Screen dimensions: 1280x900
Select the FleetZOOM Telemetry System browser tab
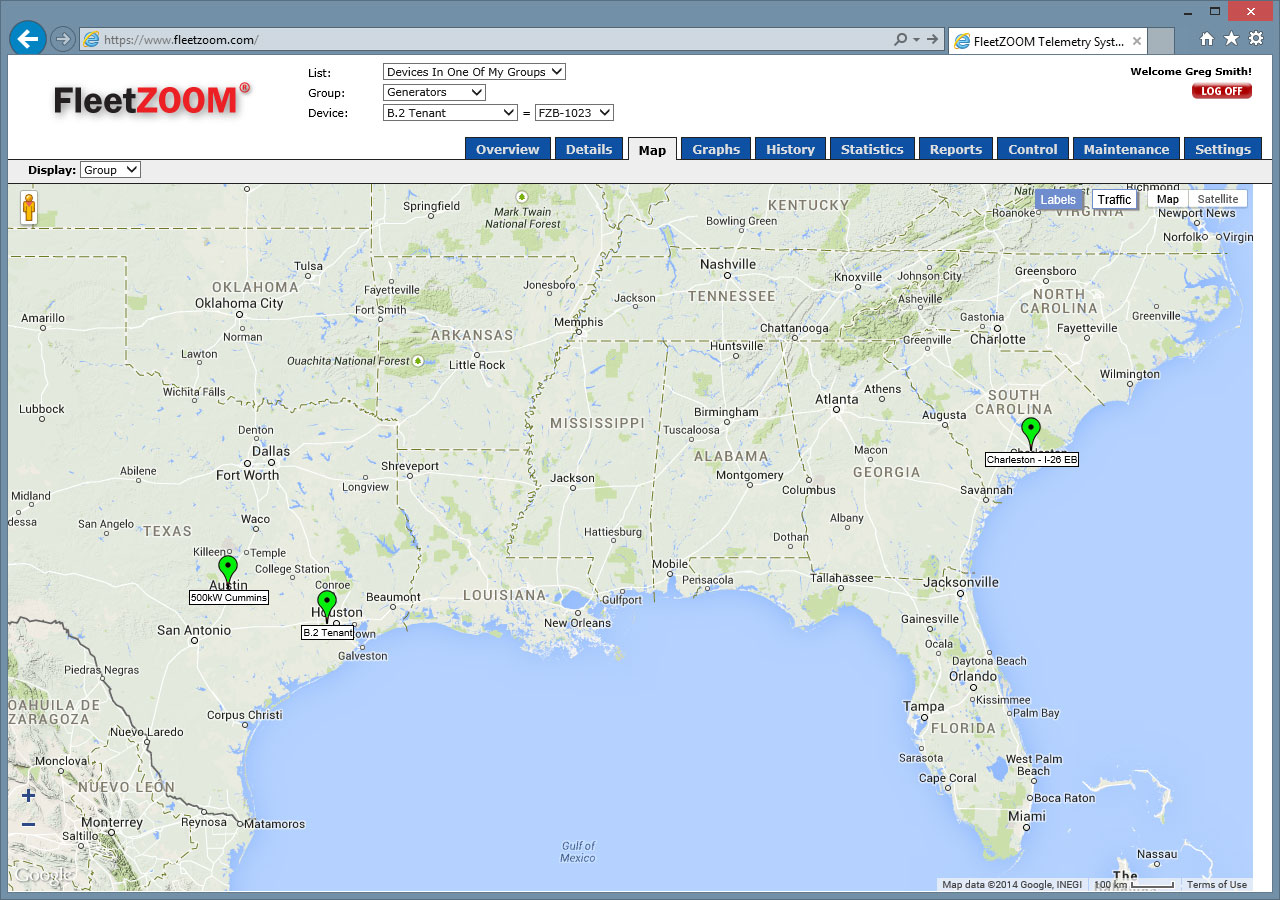point(1047,41)
